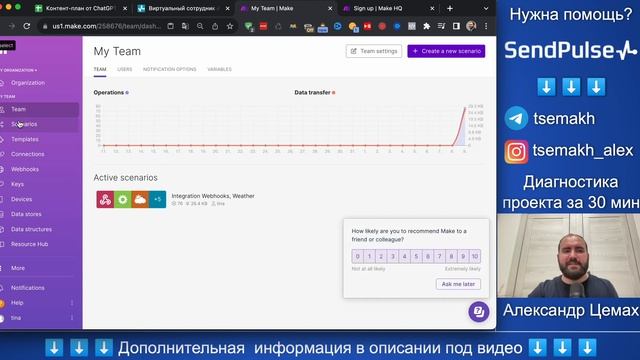Click the zoom magnifier icon in address bar
This screenshot has width=640, height=360.
[x=200, y=26]
